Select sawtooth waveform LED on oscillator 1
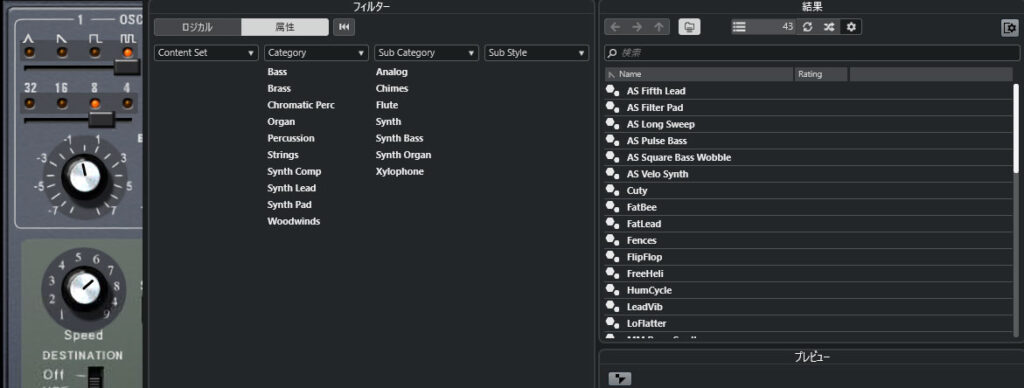The height and width of the screenshot is (388, 1024). click(x=62, y=52)
